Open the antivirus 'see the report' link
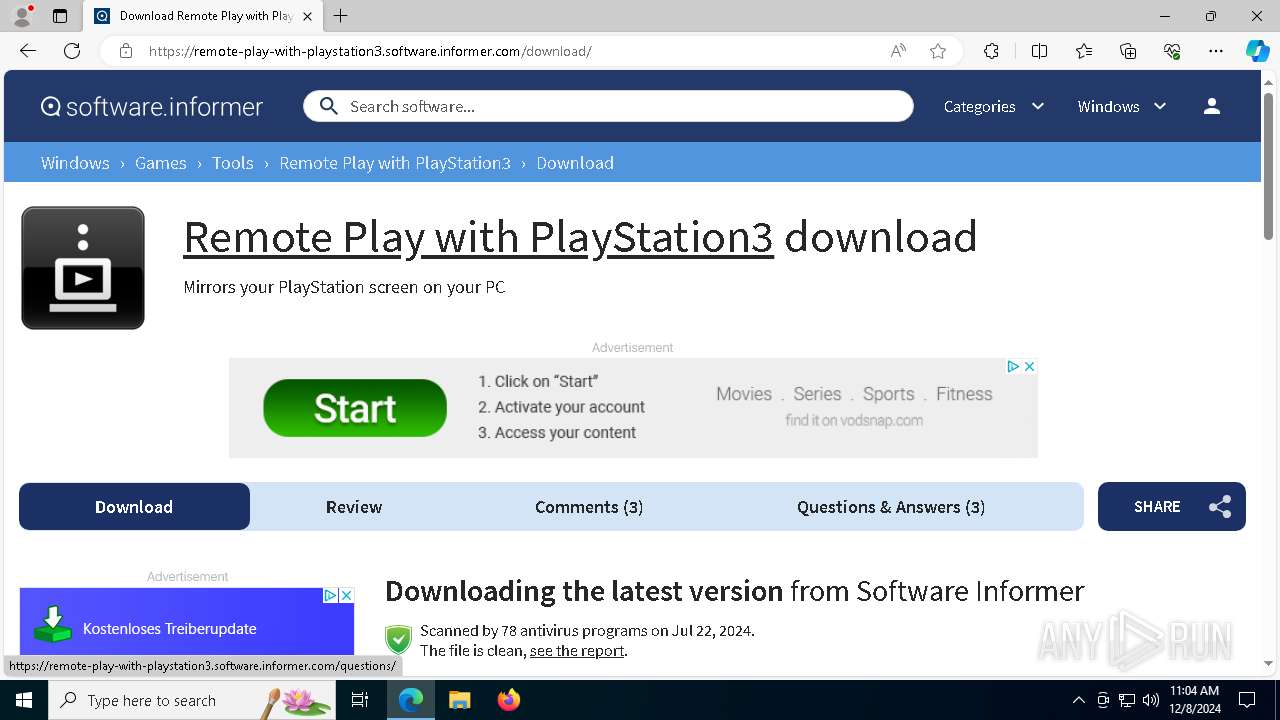Screen dimensions: 1280x720 point(577,651)
